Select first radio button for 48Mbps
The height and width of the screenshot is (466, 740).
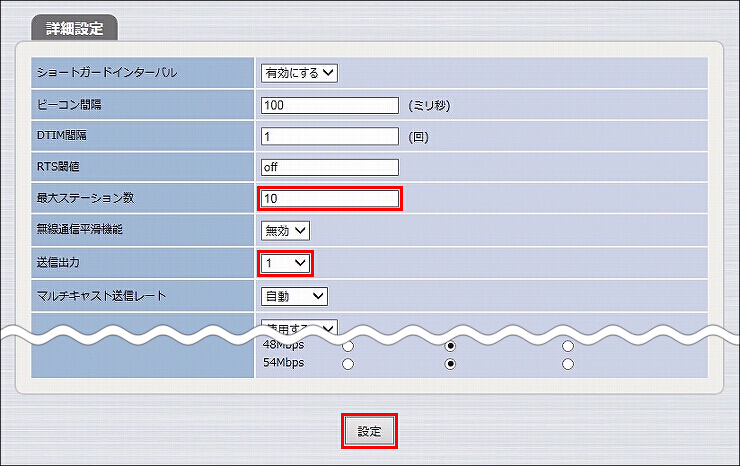point(348,347)
